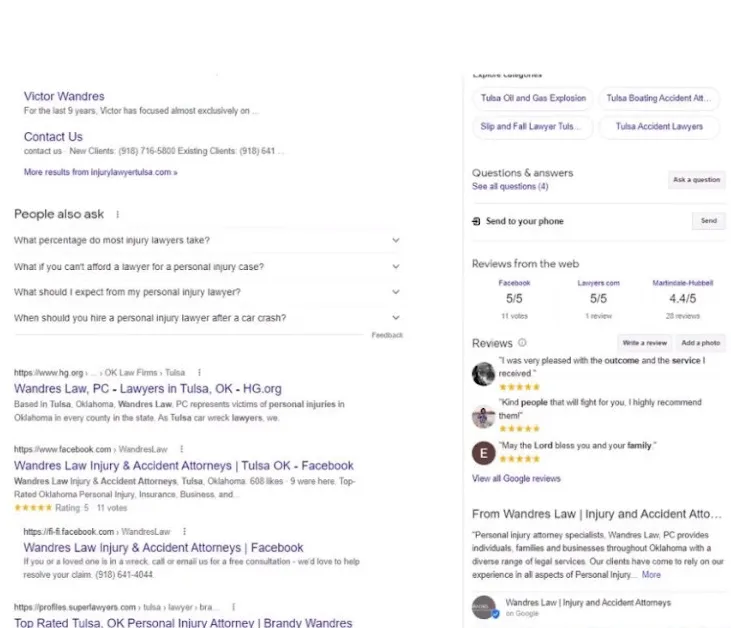Expand 'When should you hire a personal injury lawyer' question
This screenshot has width=731, height=628.
(208, 318)
